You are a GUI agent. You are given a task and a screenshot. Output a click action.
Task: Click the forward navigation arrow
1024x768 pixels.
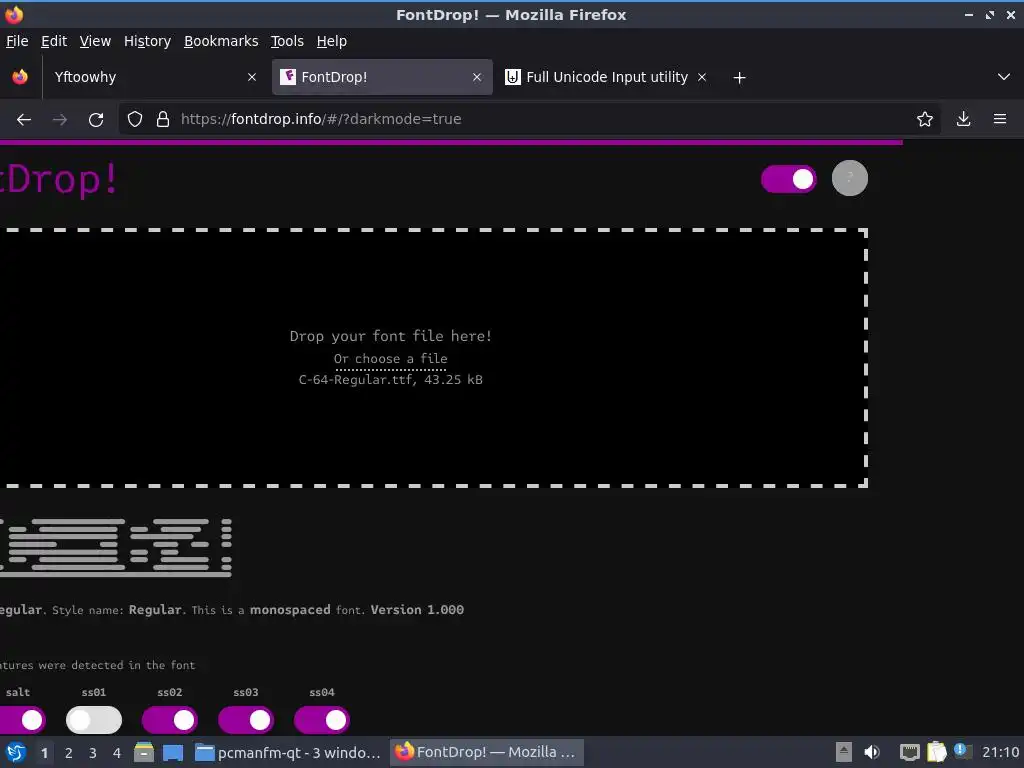[x=59, y=120]
